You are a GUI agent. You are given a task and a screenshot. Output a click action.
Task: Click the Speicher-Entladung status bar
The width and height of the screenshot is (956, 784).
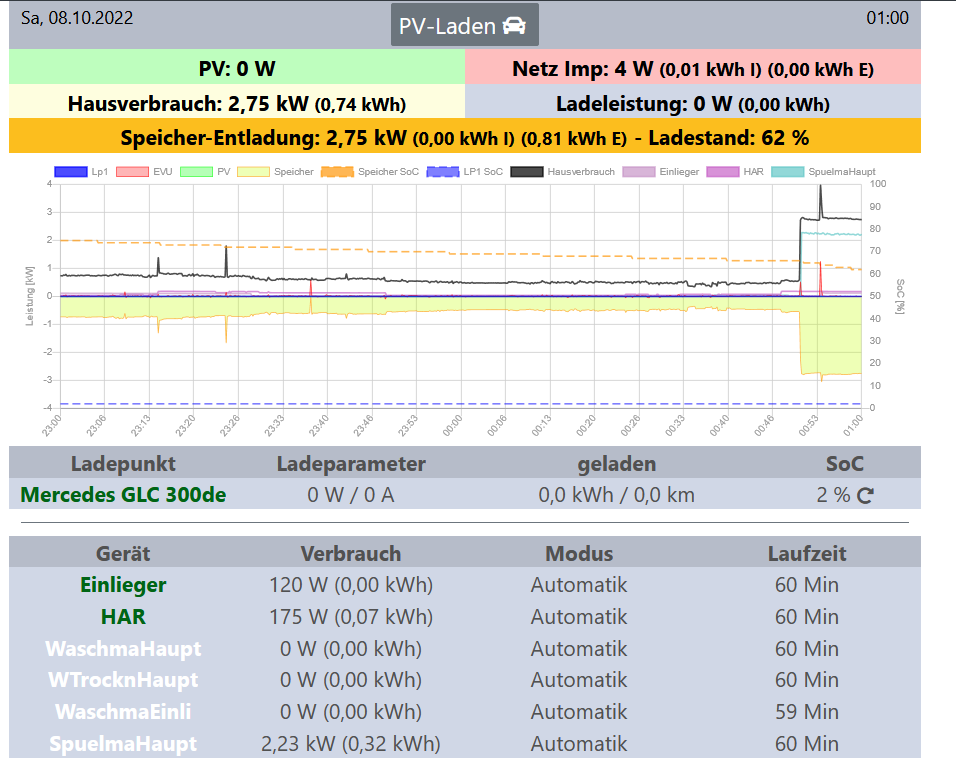464,137
